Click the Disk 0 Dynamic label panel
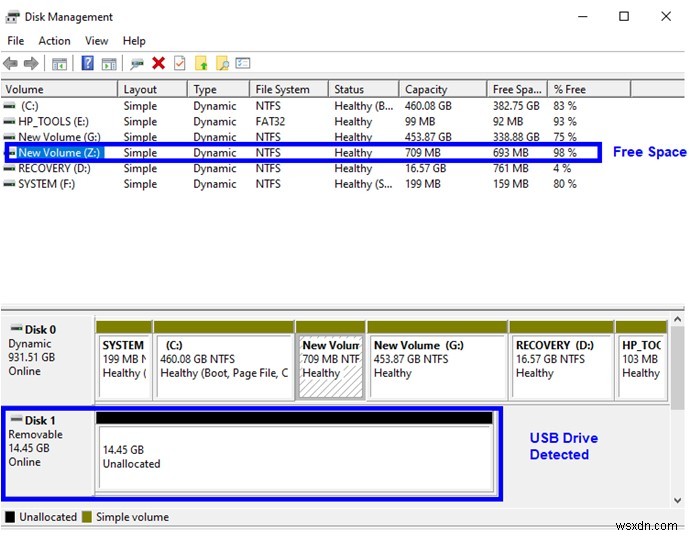Image resolution: width=689 pixels, height=536 pixels. [x=48, y=359]
